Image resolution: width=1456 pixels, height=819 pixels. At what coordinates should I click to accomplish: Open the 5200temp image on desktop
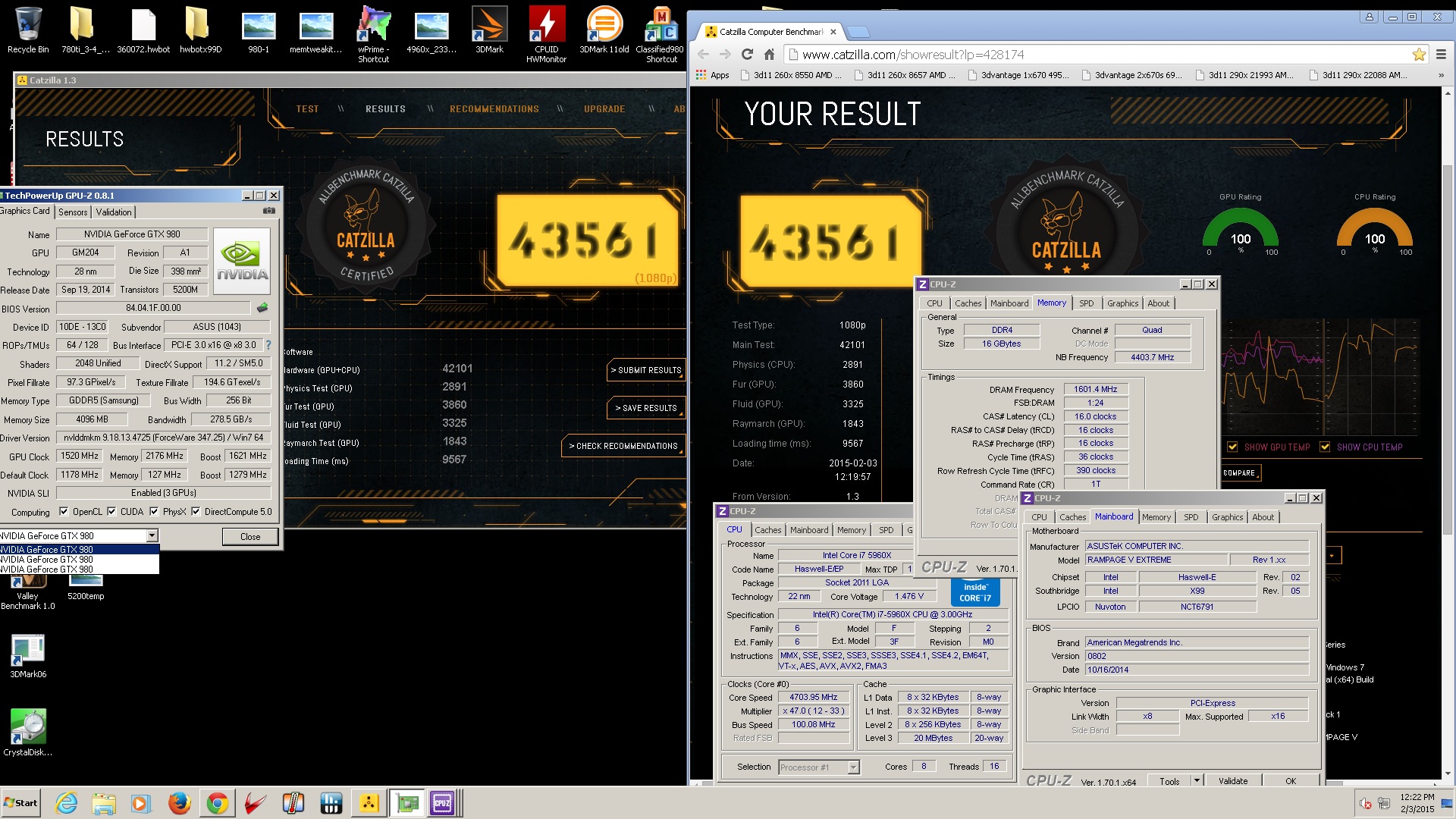coord(86,587)
